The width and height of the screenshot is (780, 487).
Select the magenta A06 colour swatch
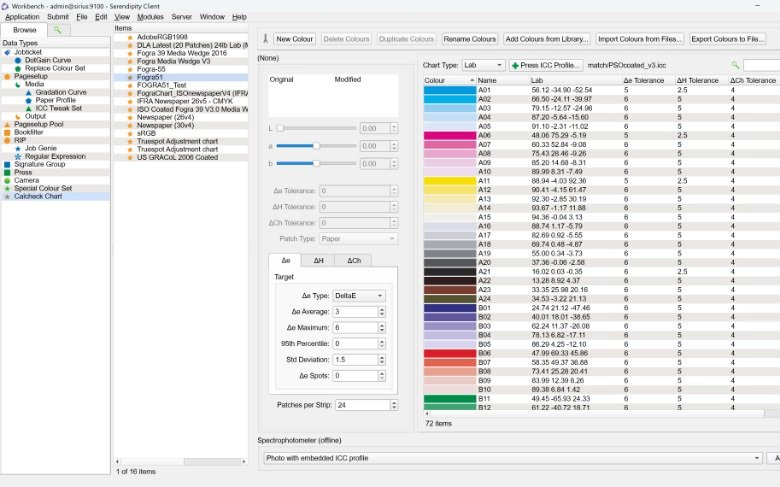point(449,135)
